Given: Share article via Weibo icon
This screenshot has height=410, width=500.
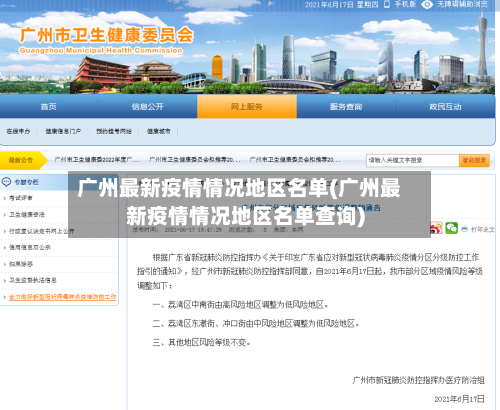Looking at the screenshot, I should 436,228.
